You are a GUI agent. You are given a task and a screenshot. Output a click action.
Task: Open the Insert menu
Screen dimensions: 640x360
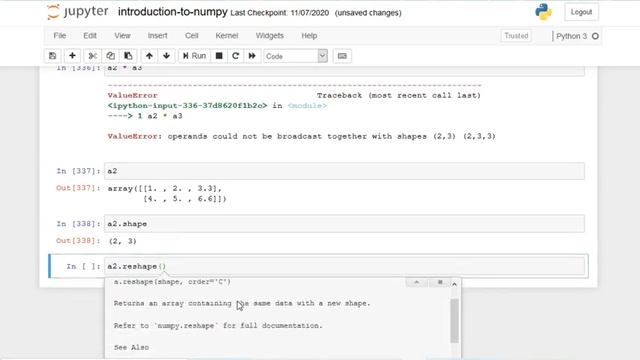[158, 36]
